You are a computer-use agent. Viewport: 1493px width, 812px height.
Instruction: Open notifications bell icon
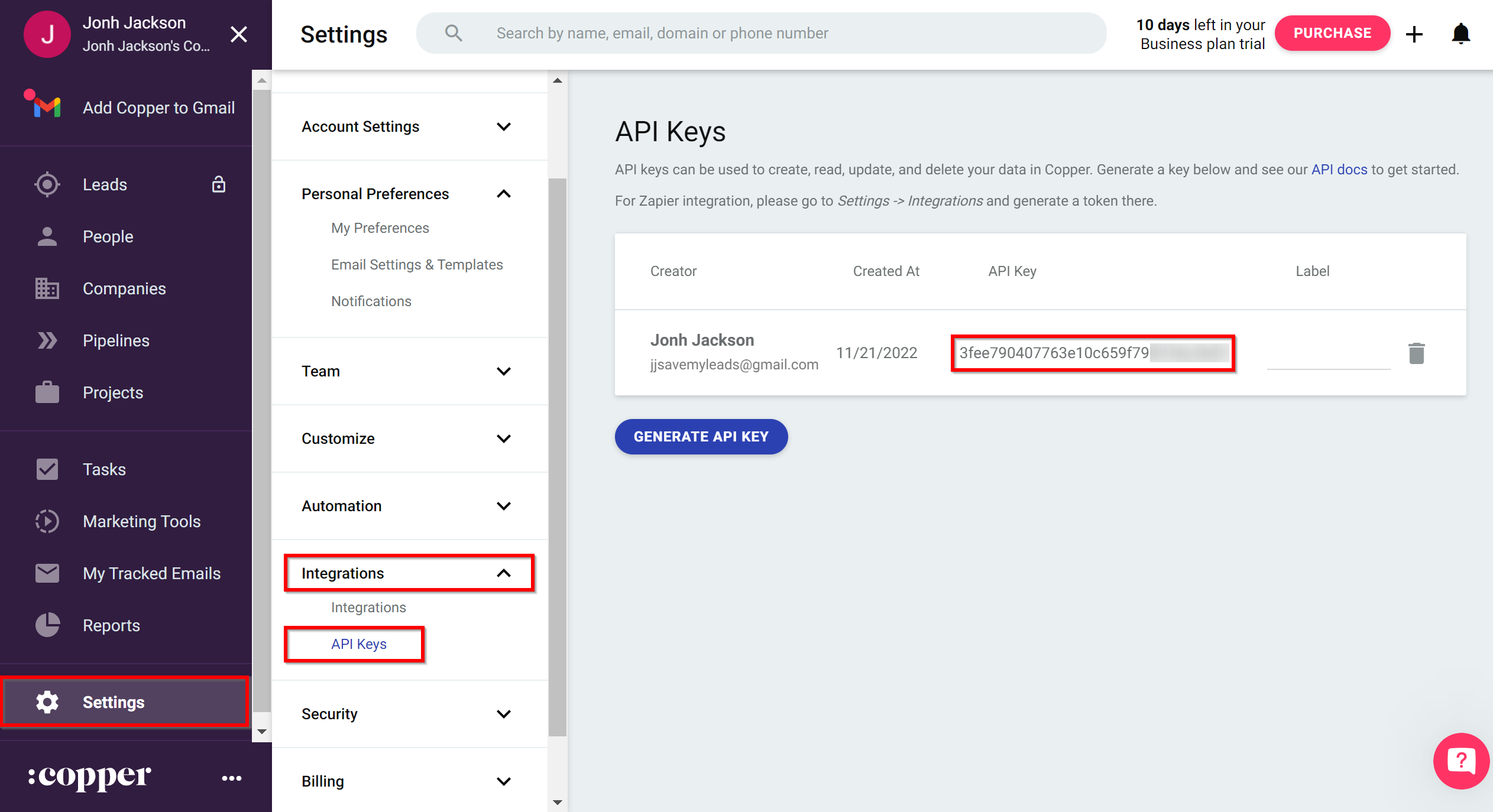(1461, 34)
